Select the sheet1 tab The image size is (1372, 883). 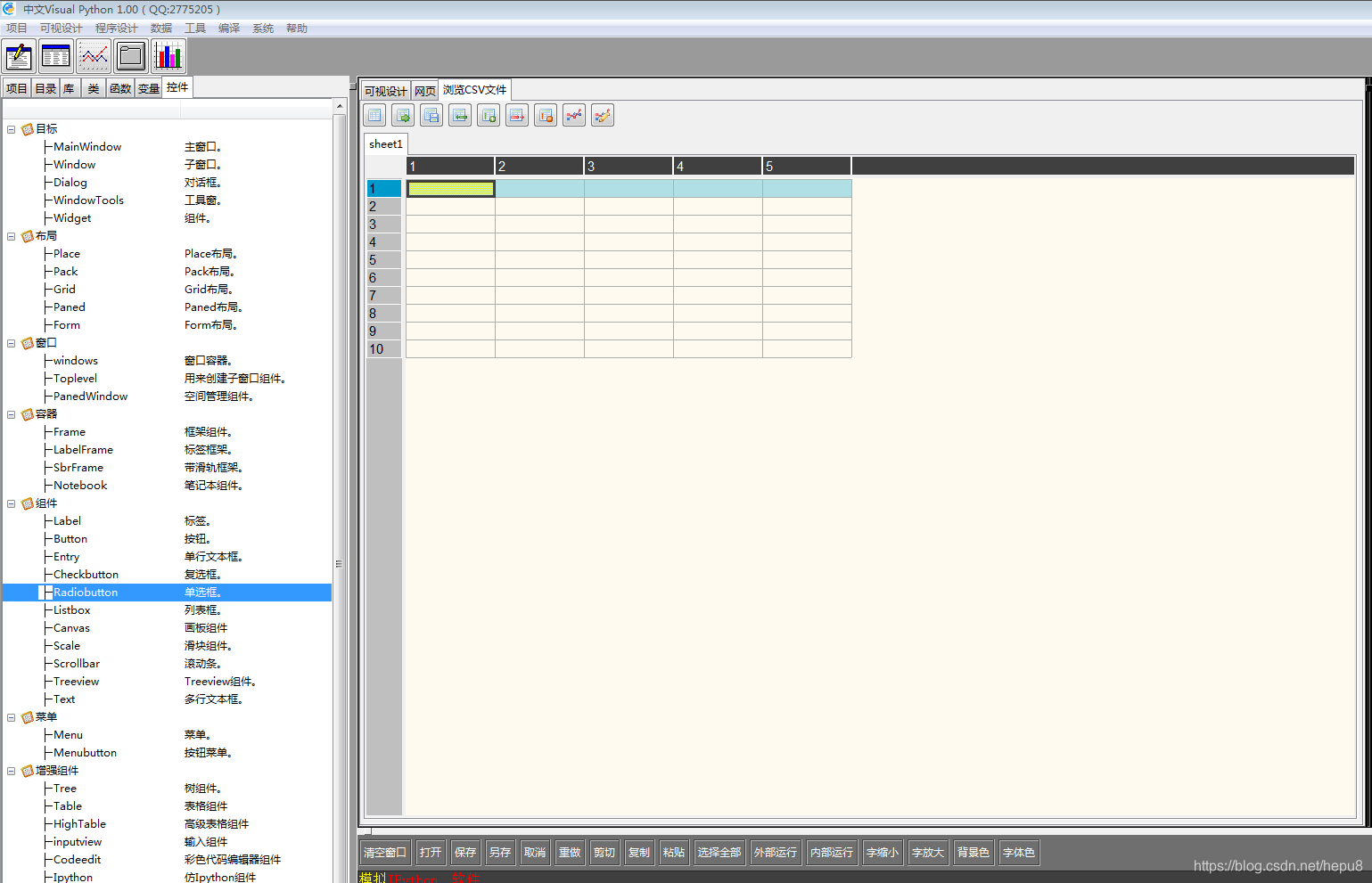click(x=386, y=144)
